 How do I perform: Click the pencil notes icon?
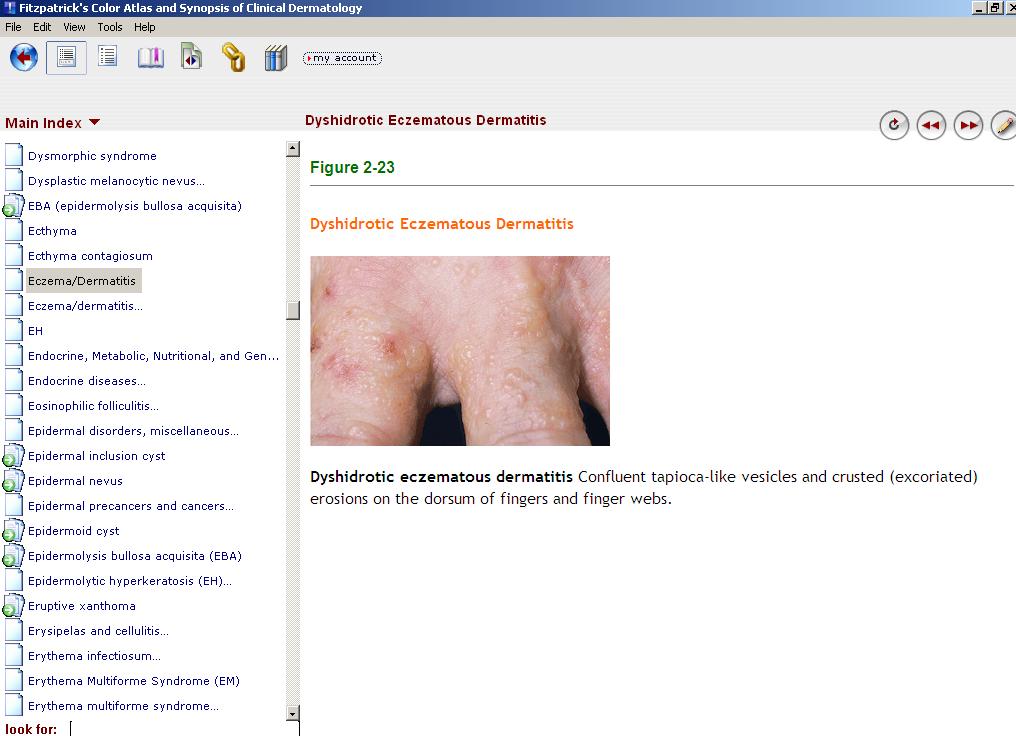(x=1003, y=125)
